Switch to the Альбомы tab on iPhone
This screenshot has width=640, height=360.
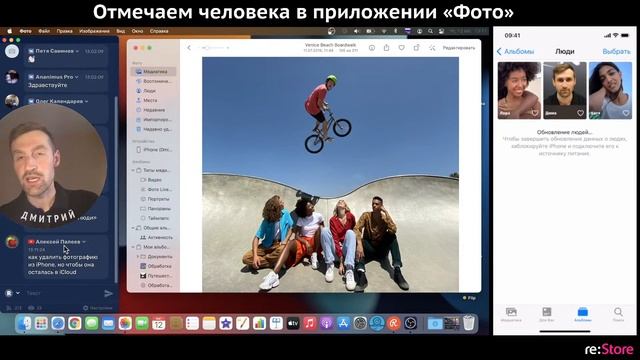pyautogui.click(x=582, y=314)
